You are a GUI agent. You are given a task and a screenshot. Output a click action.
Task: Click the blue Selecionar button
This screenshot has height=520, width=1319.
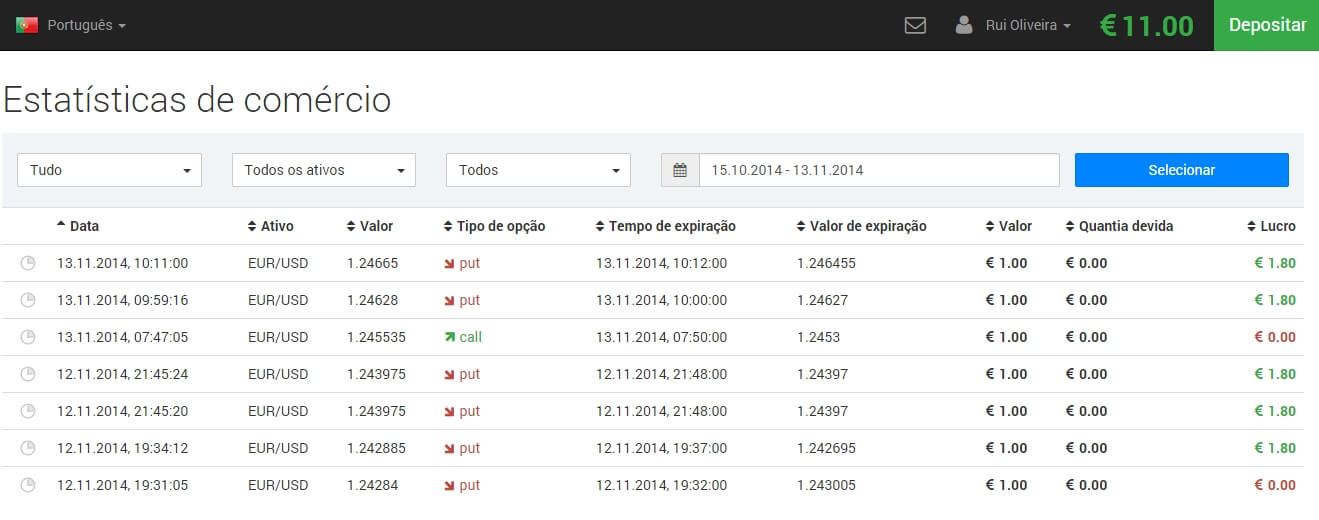1182,170
